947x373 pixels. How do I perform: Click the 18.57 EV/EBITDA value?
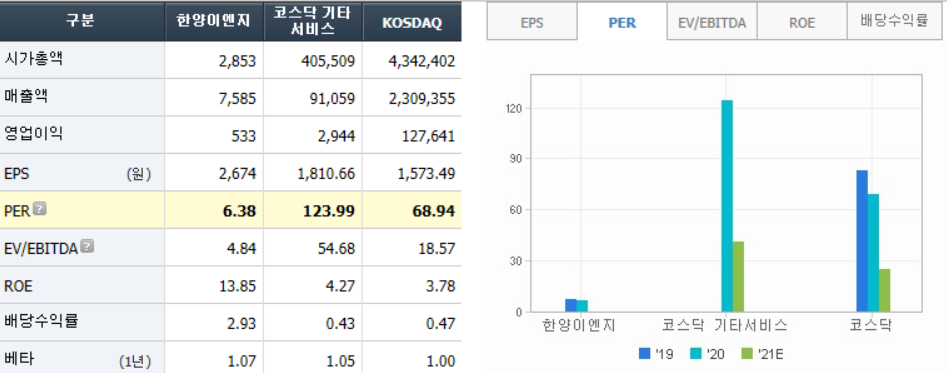pyautogui.click(x=437, y=248)
